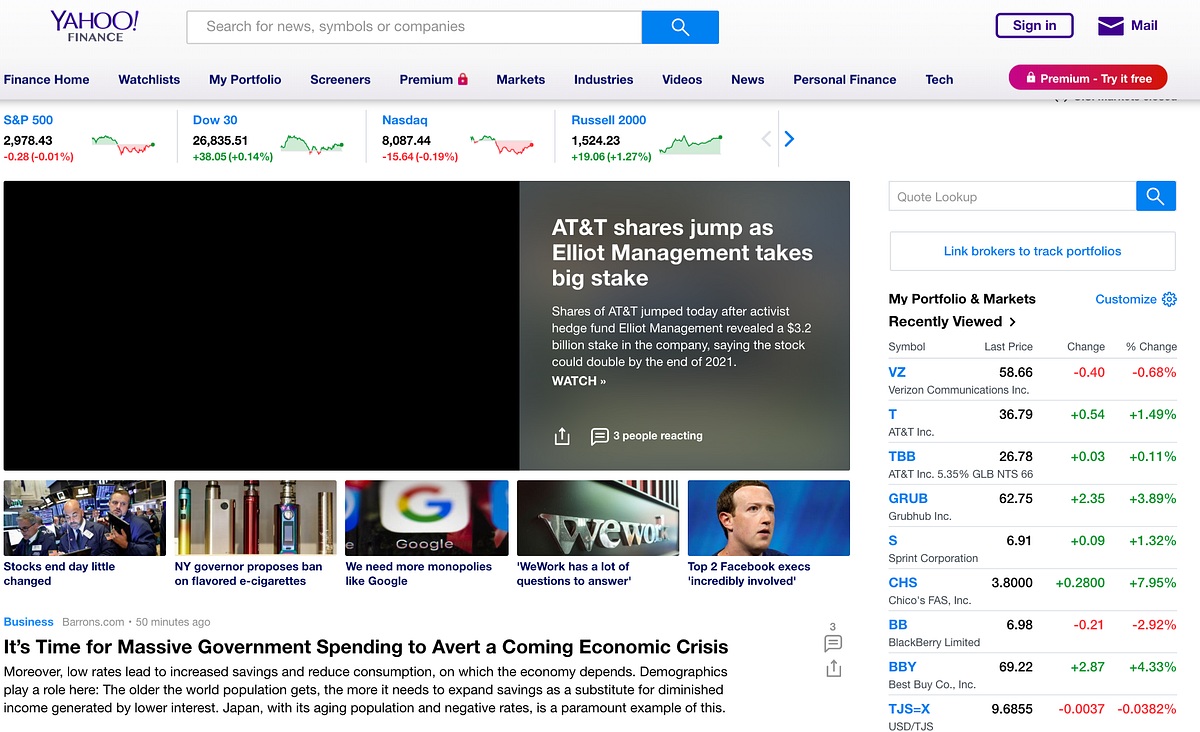Open TJS=X currency ticker
Viewport: 1200px width, 732px height.
coord(909,708)
